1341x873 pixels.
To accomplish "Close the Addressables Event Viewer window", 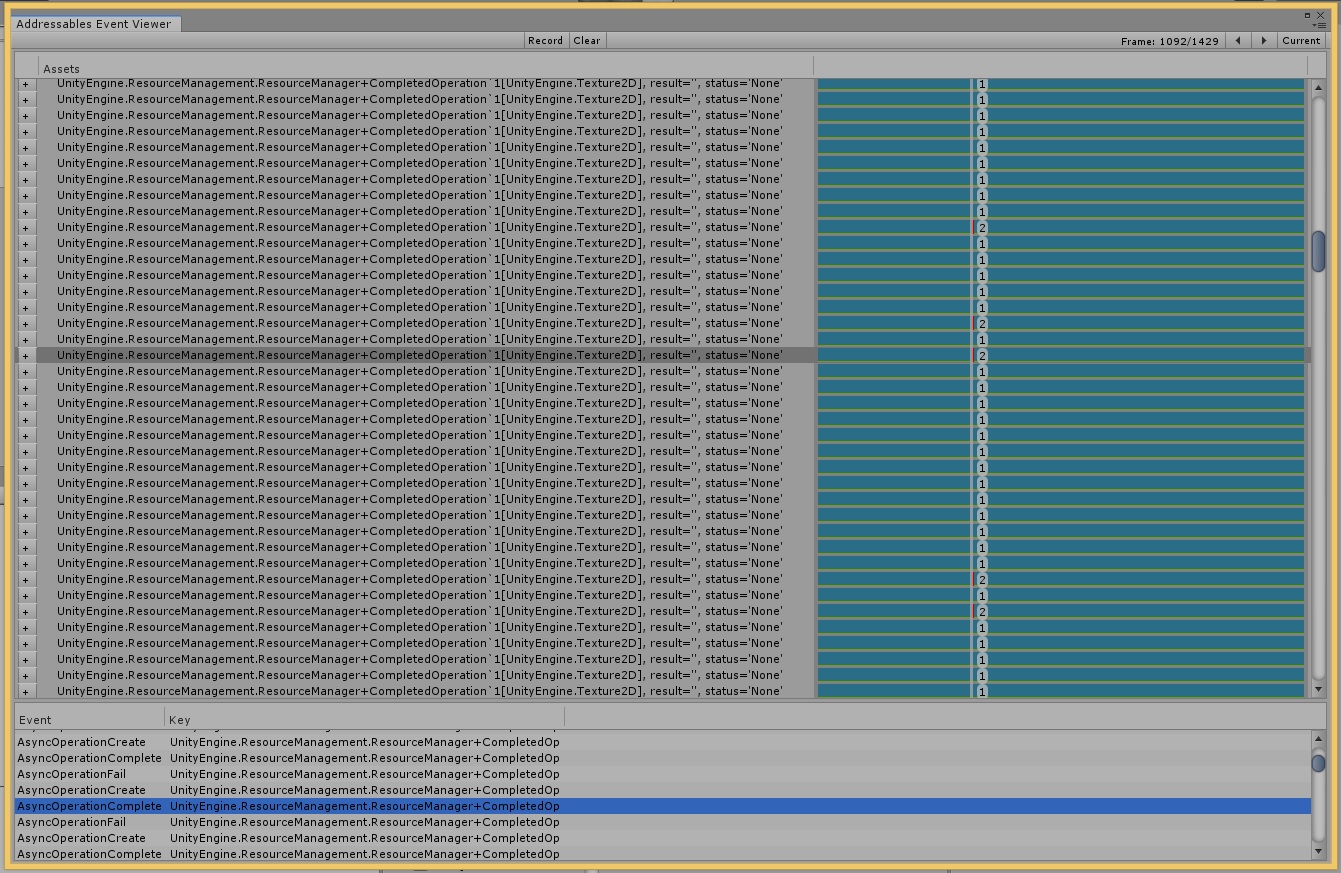I will pos(1320,15).
